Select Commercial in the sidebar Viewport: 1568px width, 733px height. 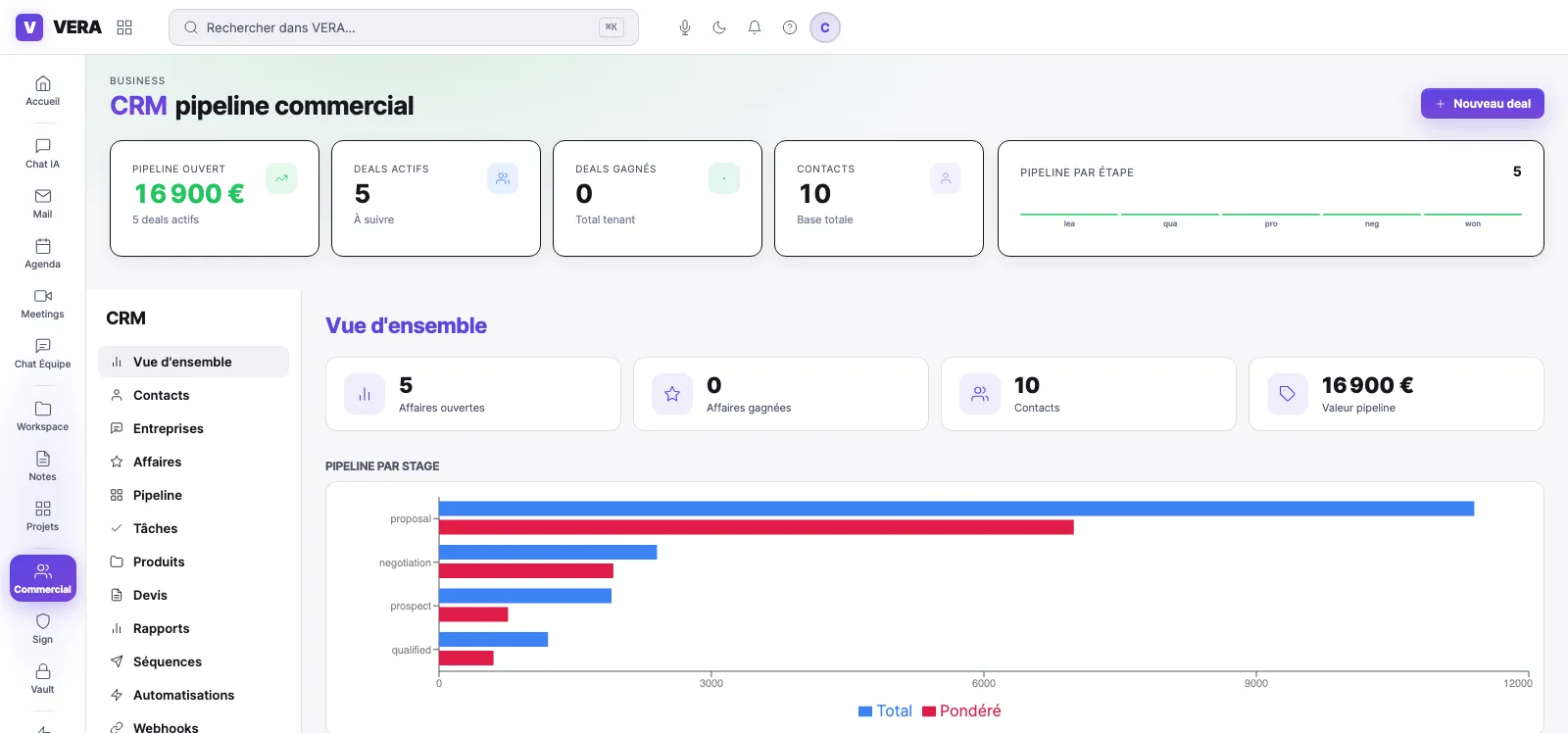[43, 578]
